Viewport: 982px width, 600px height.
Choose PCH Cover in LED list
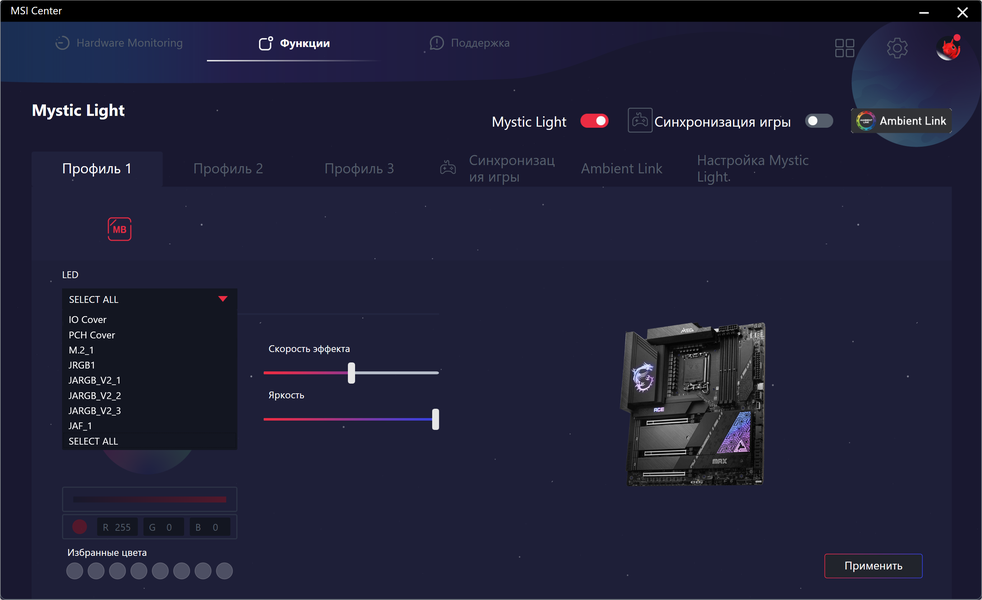(149, 335)
